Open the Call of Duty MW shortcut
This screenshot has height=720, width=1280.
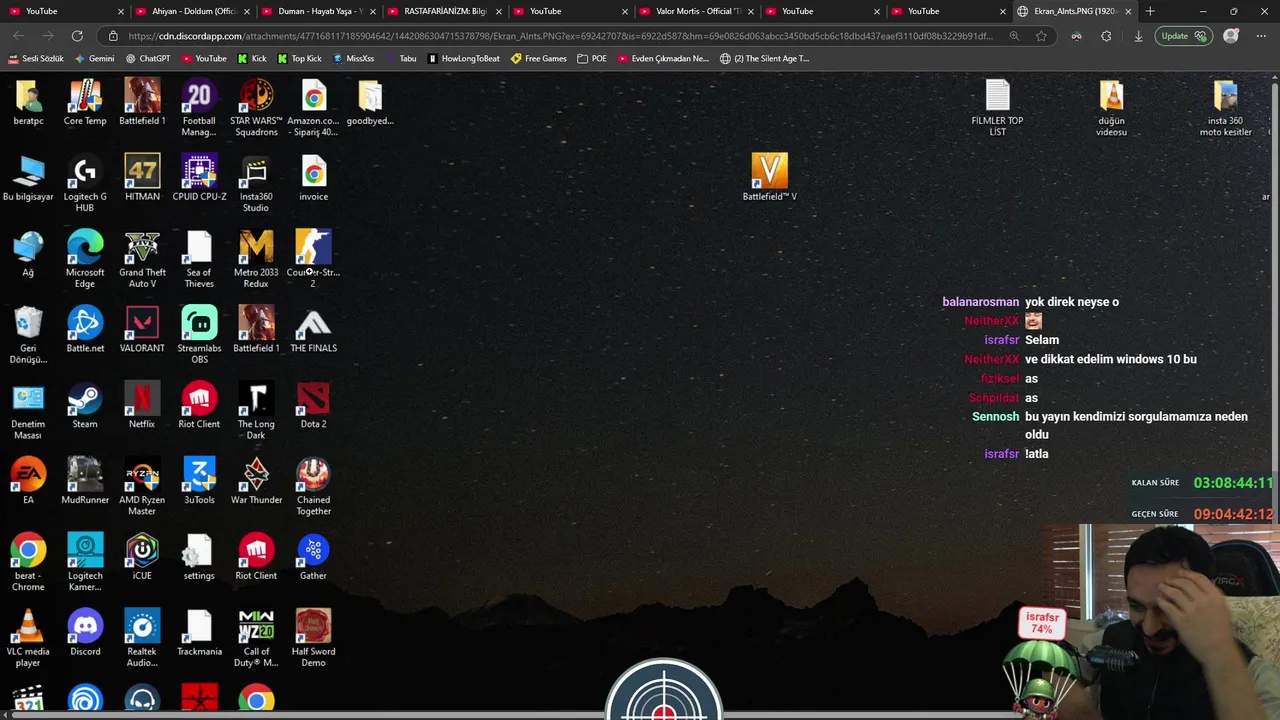tap(256, 639)
